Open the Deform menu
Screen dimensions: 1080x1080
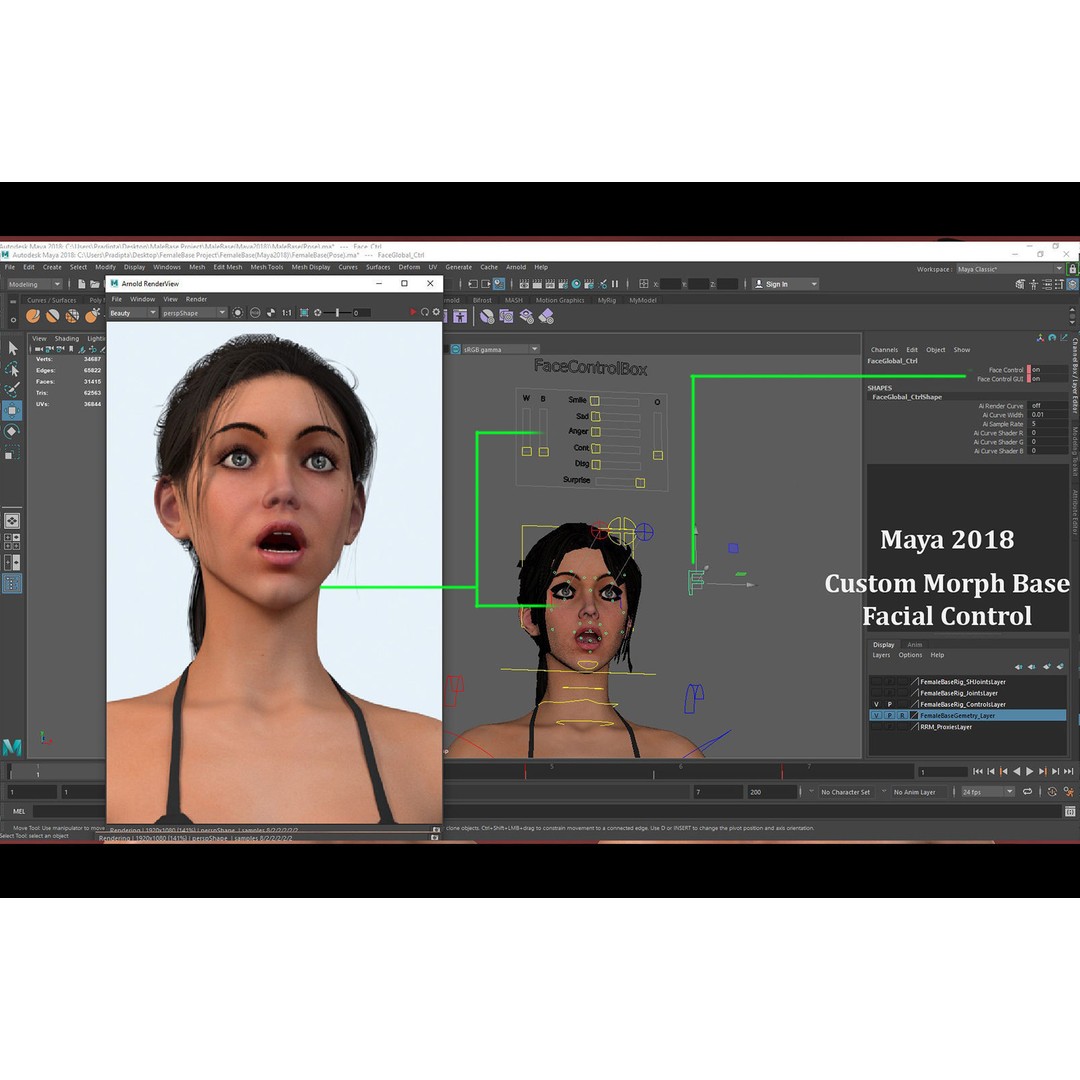pos(408,267)
